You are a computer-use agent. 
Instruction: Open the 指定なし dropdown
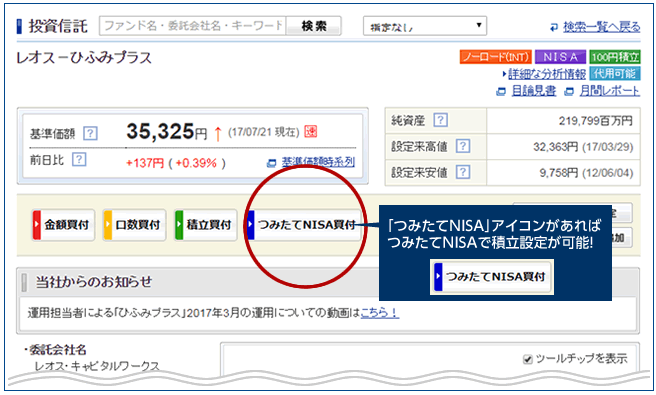[425, 26]
